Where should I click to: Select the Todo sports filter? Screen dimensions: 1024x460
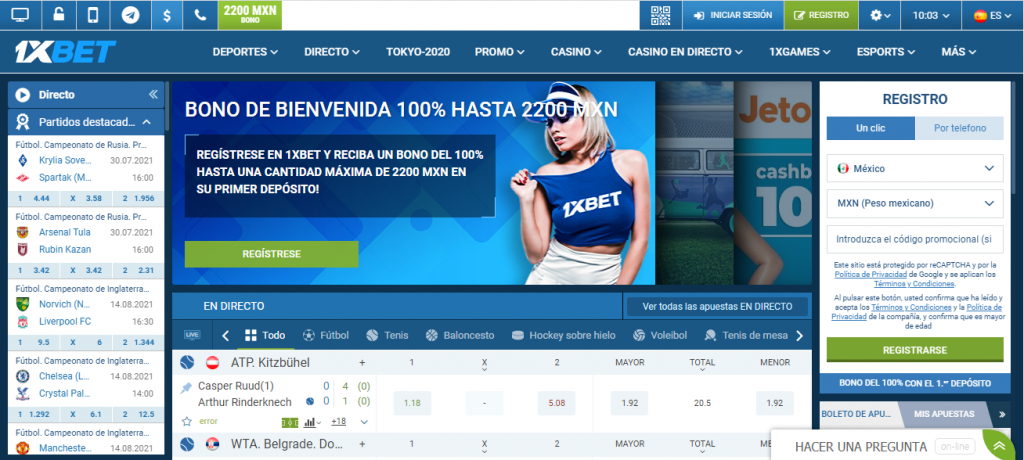pyautogui.click(x=265, y=335)
